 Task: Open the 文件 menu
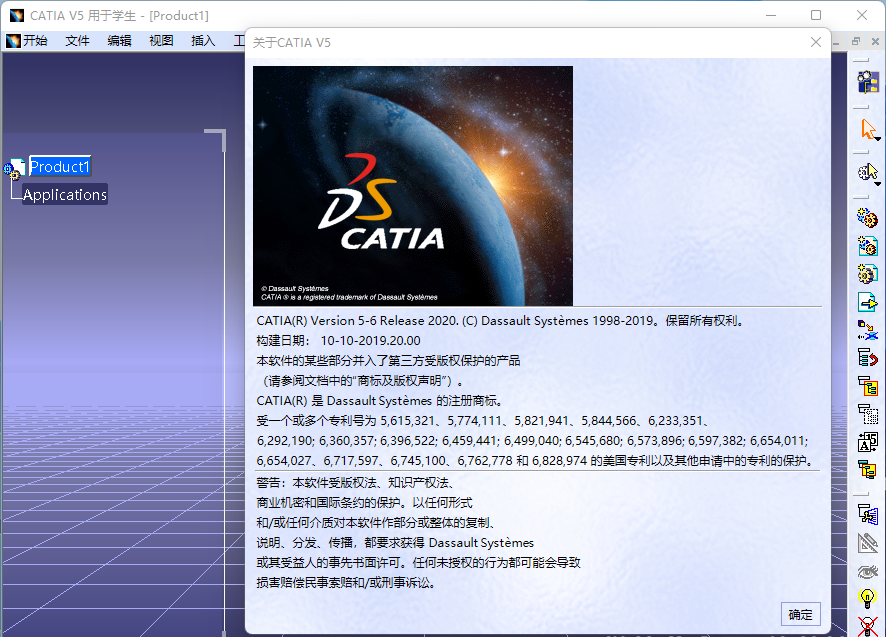point(77,41)
